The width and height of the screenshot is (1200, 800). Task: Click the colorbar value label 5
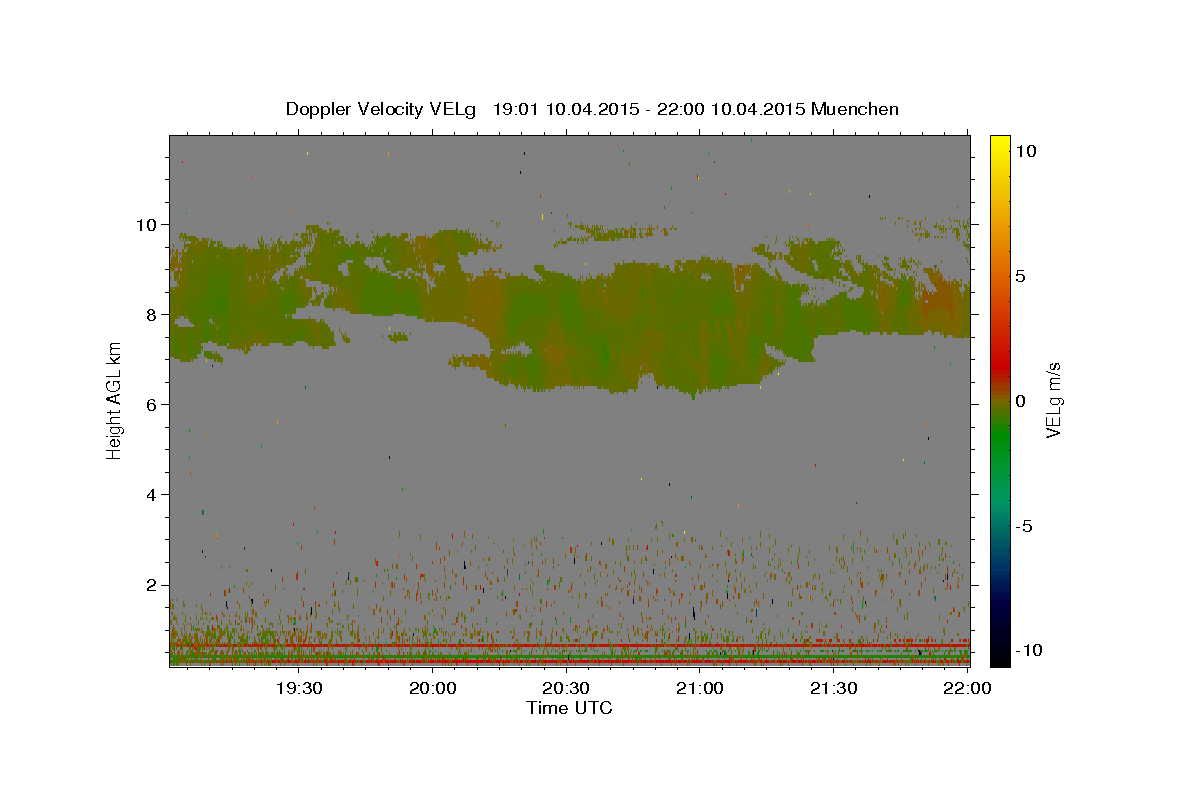click(x=1021, y=276)
